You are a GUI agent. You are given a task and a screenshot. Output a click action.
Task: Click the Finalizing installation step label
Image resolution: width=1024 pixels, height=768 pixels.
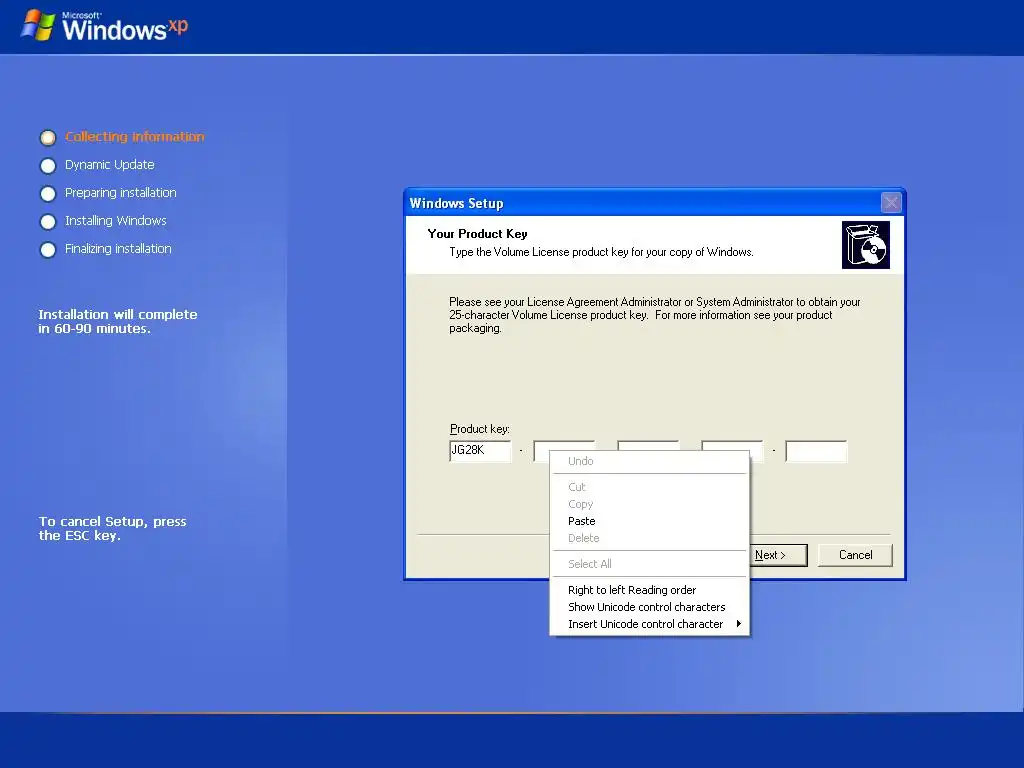[x=118, y=249]
